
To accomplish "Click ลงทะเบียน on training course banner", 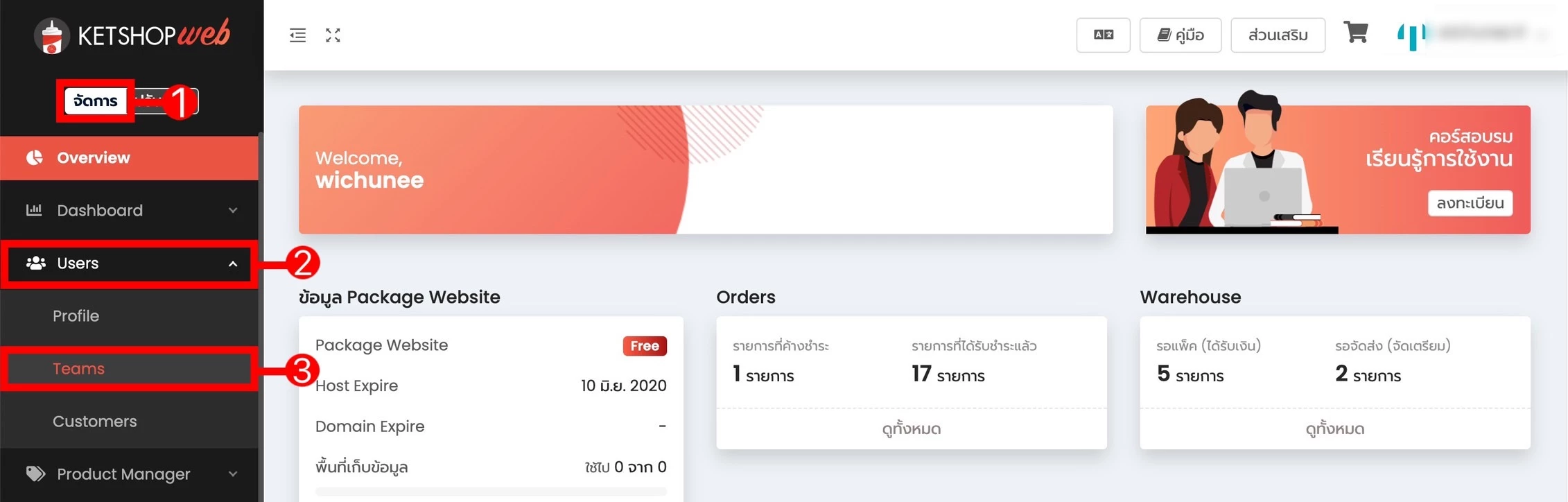I will pos(1470,203).
